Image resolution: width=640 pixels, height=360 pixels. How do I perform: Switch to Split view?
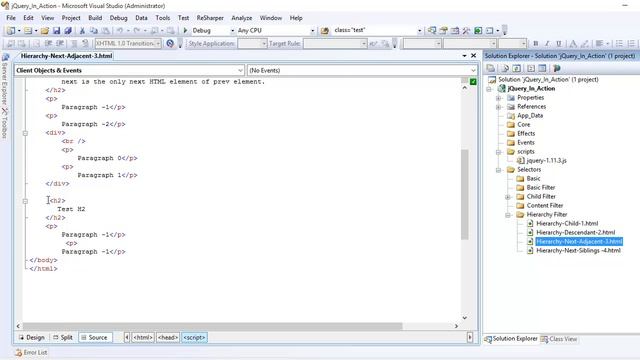click(x=63, y=338)
